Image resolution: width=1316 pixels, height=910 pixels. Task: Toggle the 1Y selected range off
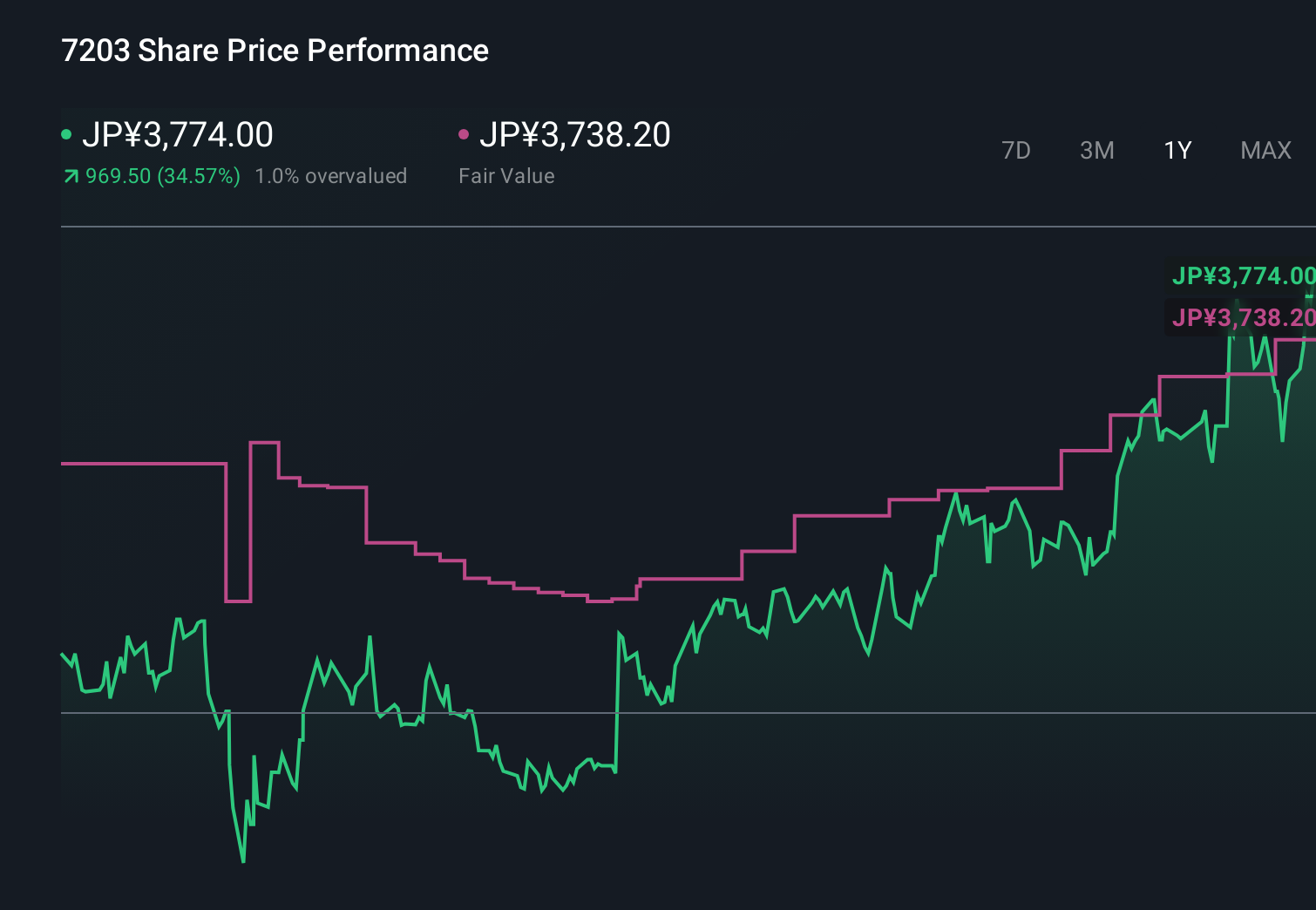(x=1177, y=150)
